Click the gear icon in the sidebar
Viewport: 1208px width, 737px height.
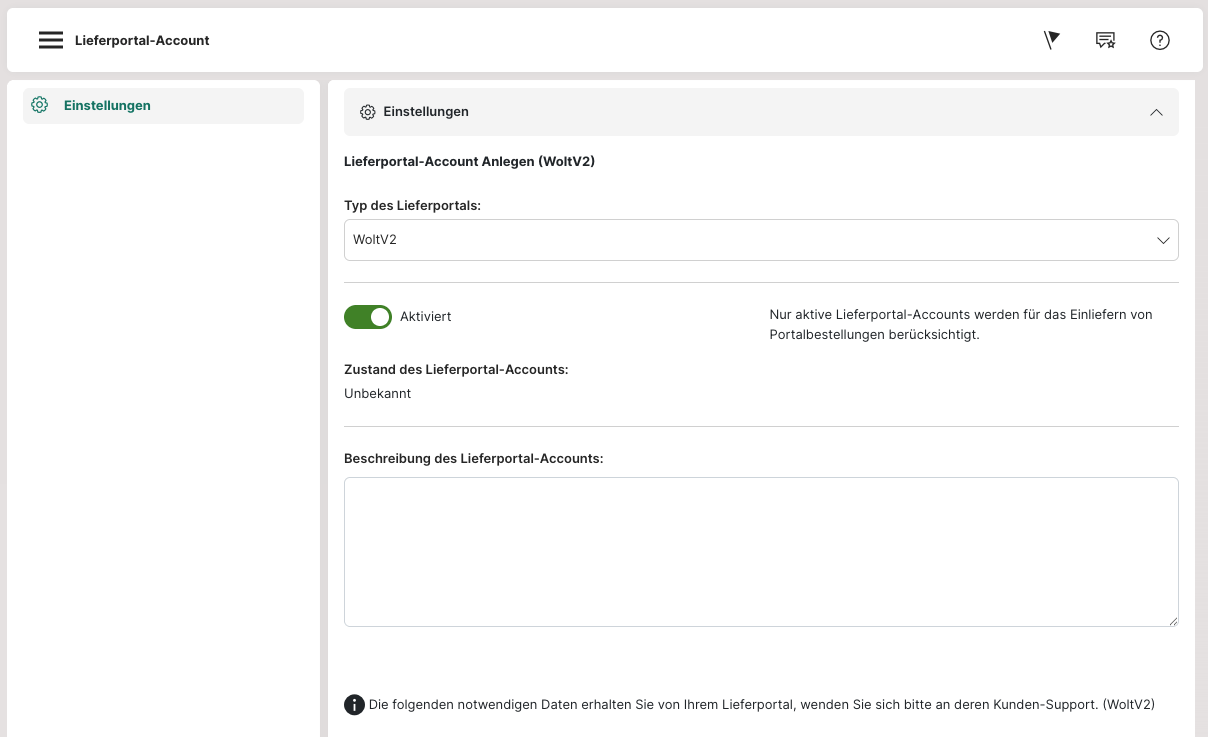click(40, 105)
